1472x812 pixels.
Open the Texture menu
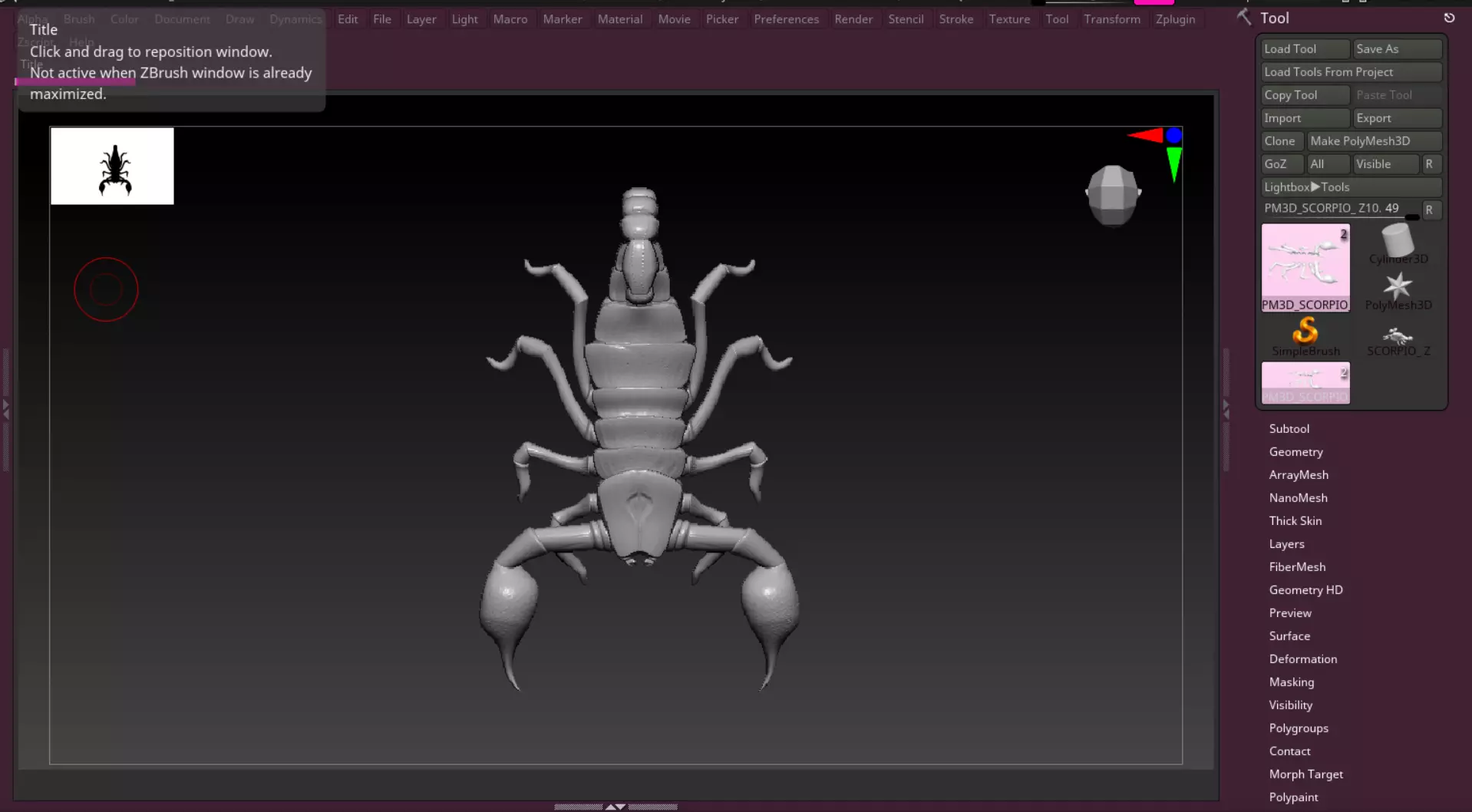(1009, 19)
